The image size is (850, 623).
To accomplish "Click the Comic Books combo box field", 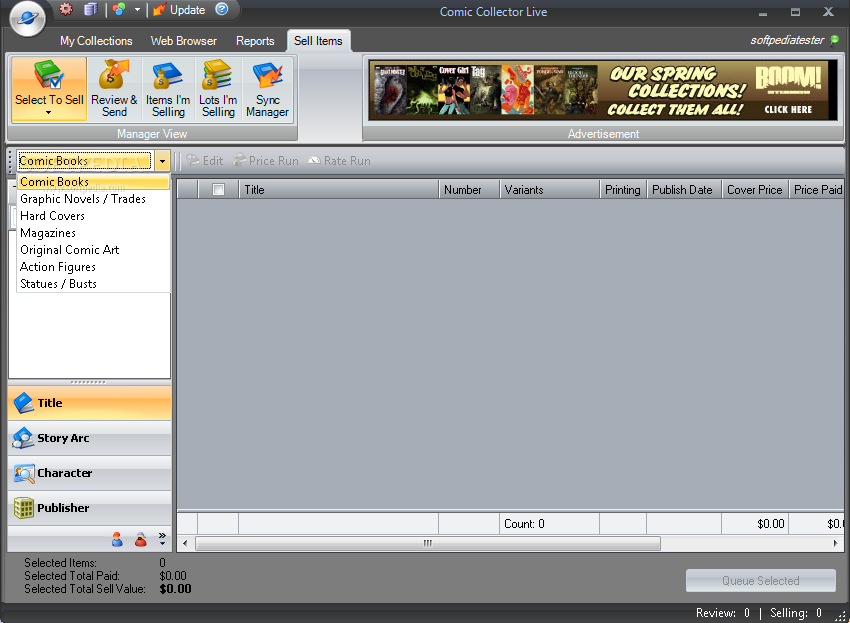I will 85,161.
